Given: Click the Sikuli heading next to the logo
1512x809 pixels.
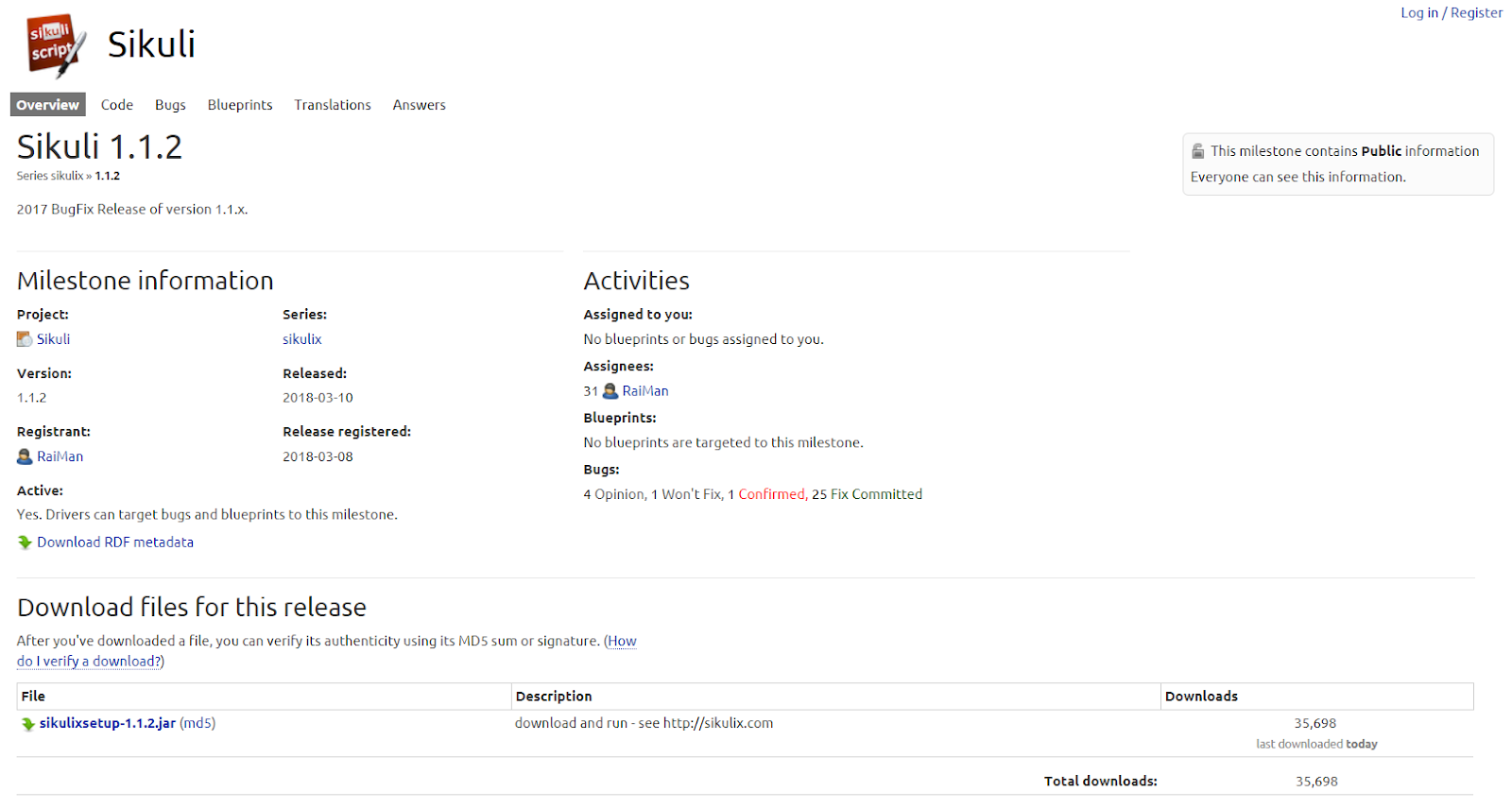Looking at the screenshot, I should 151,44.
